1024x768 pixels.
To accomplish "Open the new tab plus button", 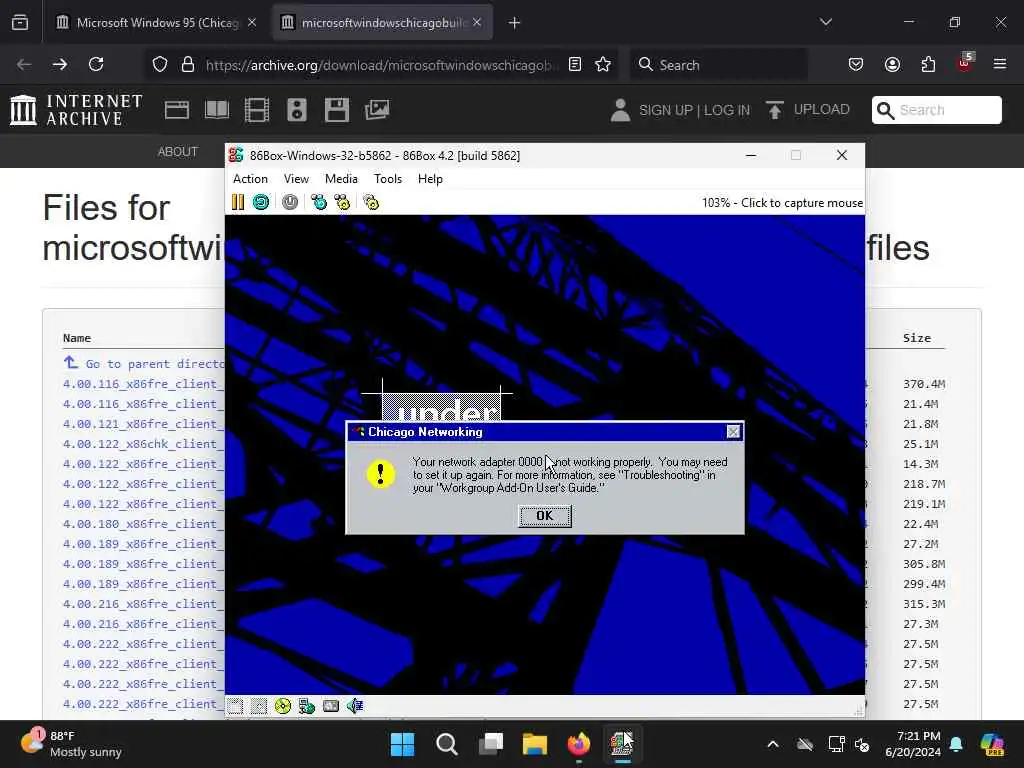I will (515, 23).
